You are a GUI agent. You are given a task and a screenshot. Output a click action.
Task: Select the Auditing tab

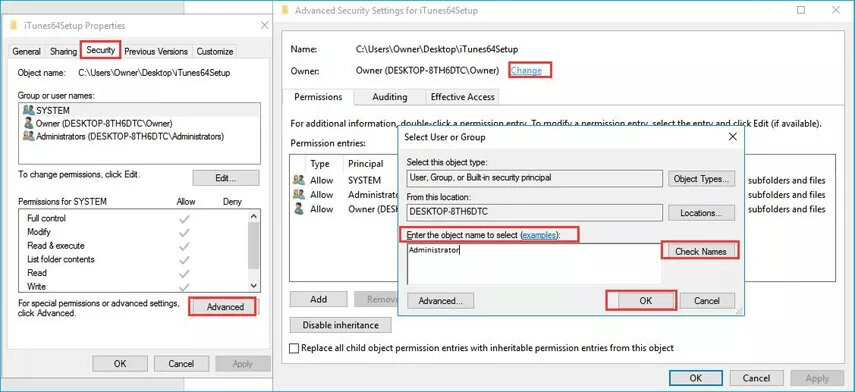389,97
